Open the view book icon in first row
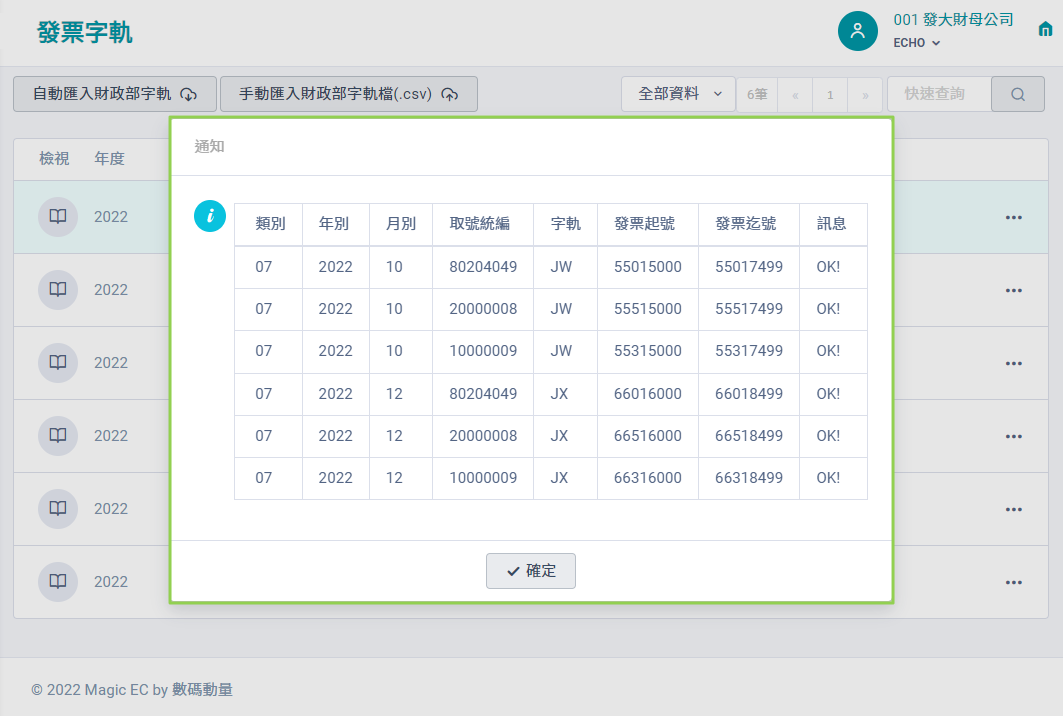 (x=58, y=217)
